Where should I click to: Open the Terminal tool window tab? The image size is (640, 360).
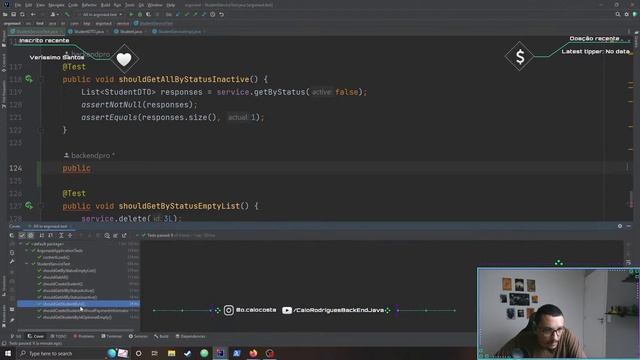click(x=111, y=336)
